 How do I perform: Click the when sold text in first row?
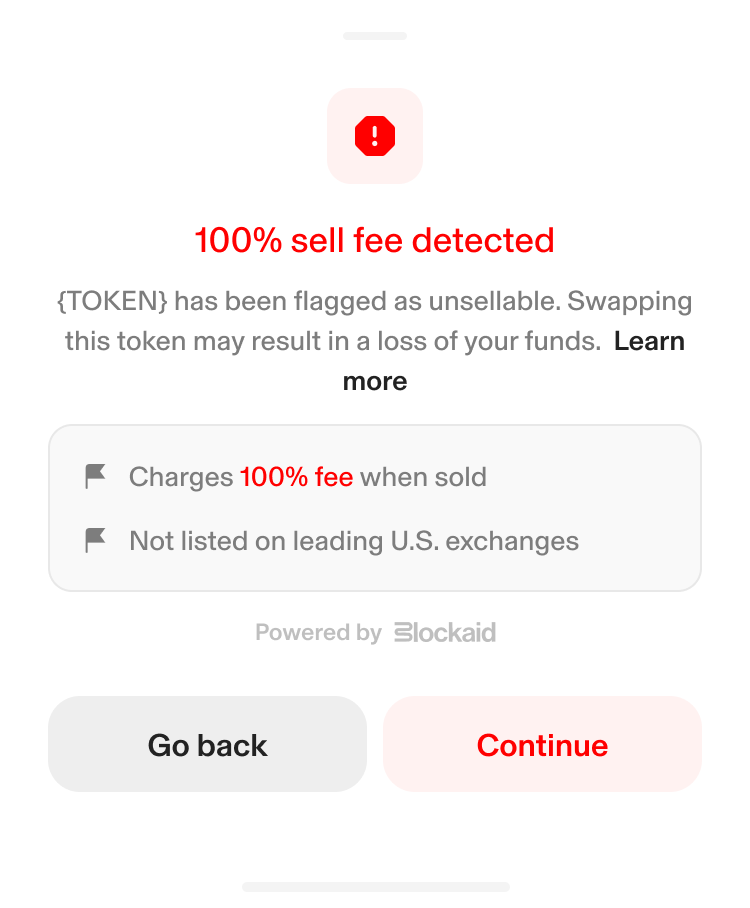(x=423, y=477)
